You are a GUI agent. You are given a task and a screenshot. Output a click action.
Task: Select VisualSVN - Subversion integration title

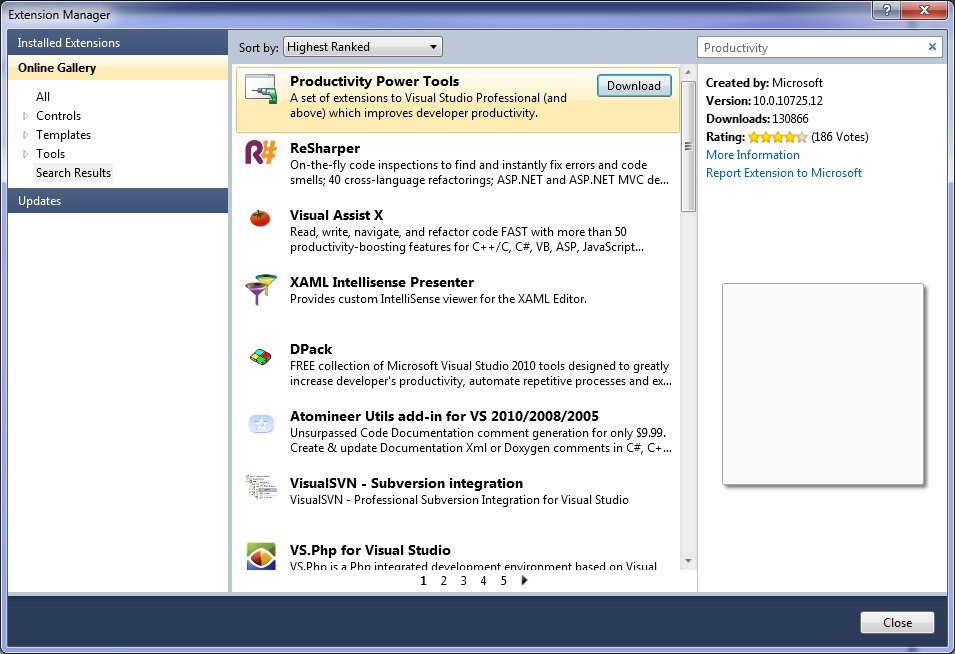click(x=406, y=483)
